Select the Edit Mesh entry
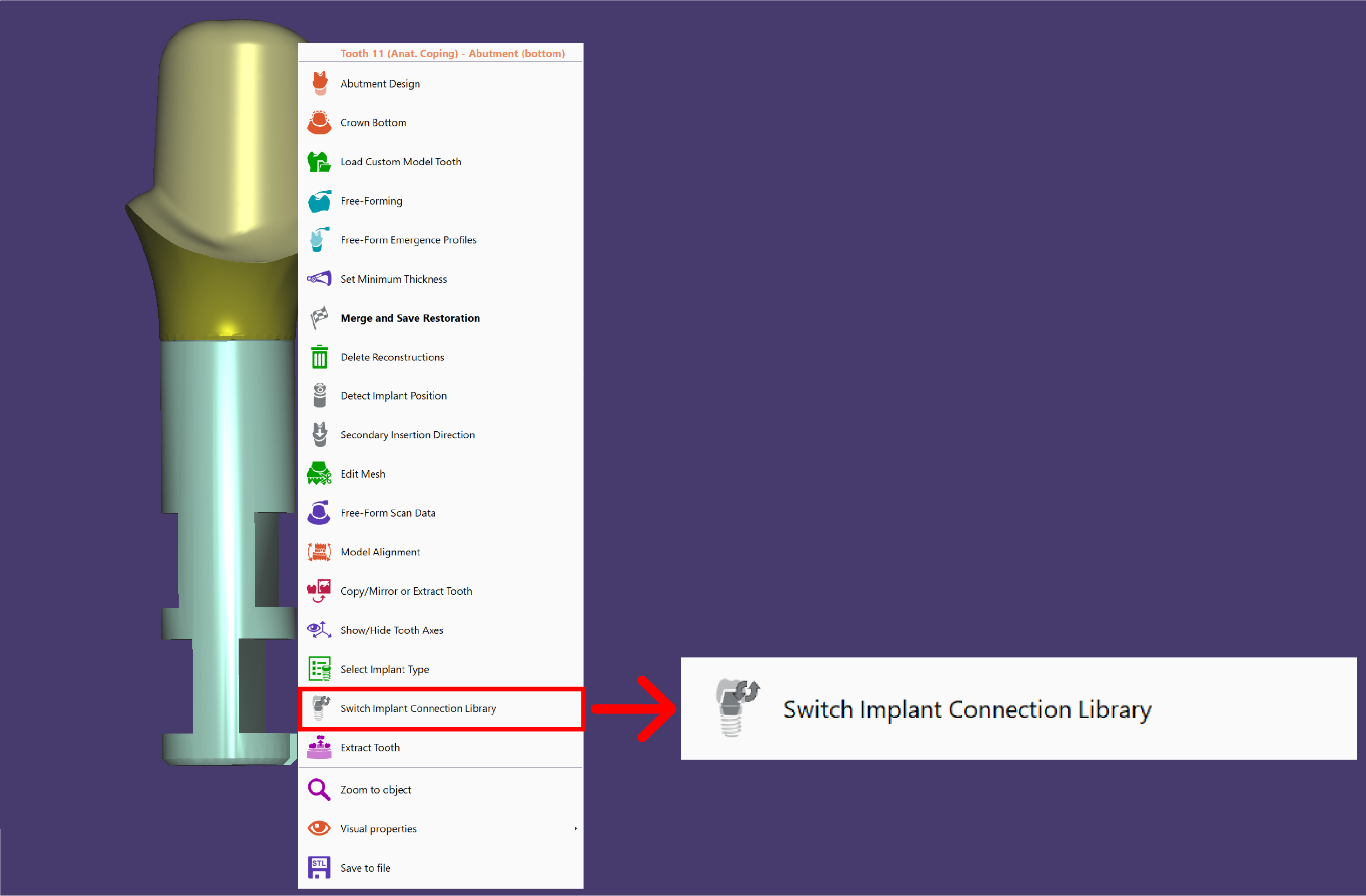Image resolution: width=1366 pixels, height=896 pixels. click(441, 474)
